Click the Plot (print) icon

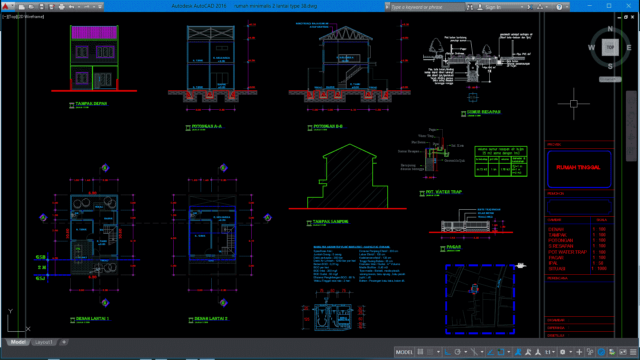[x=61, y=7]
